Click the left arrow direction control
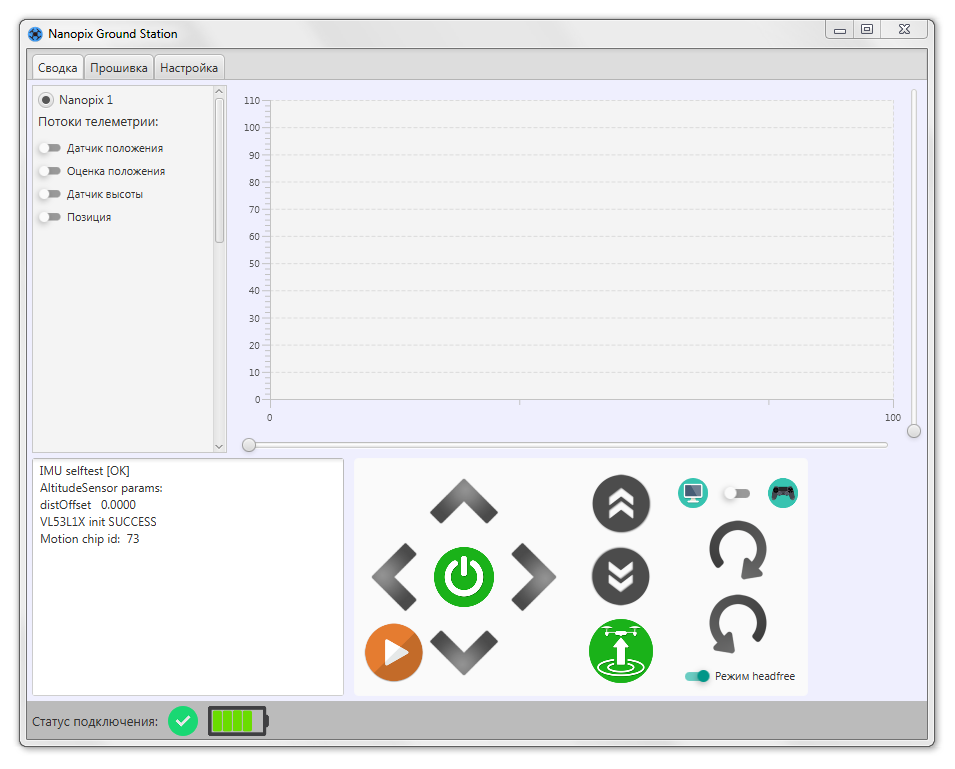955x769 pixels. coord(394,577)
